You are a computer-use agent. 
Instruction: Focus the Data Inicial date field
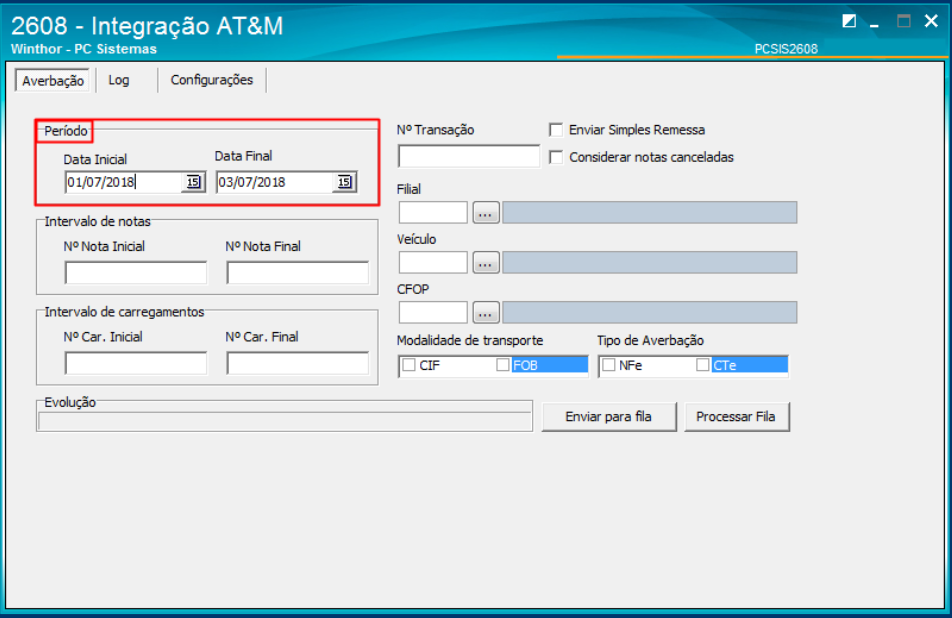click(x=123, y=182)
